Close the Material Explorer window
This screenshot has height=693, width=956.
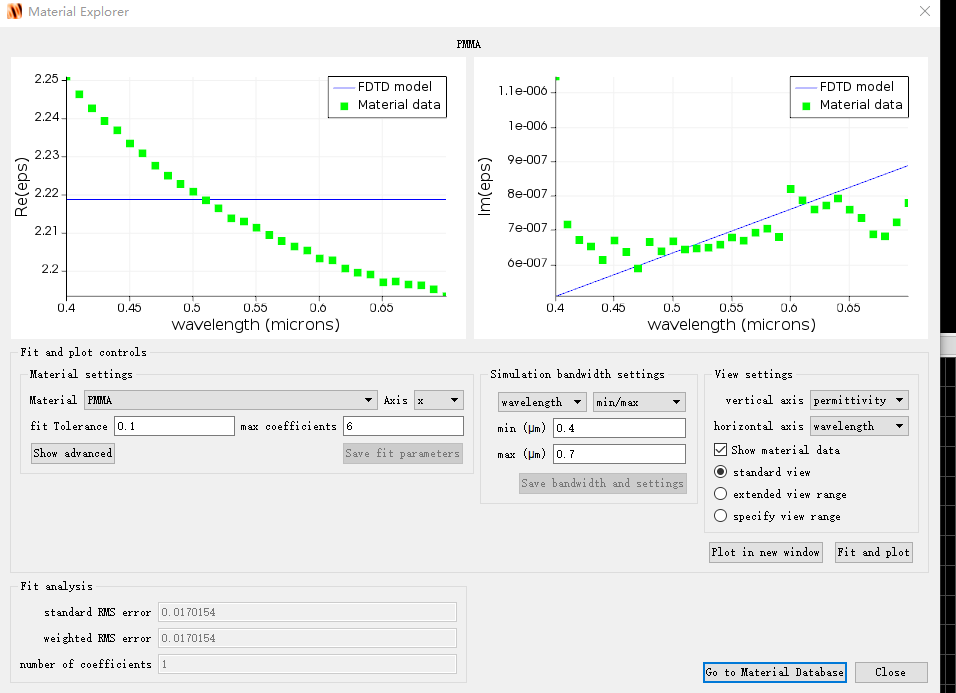pos(924,12)
